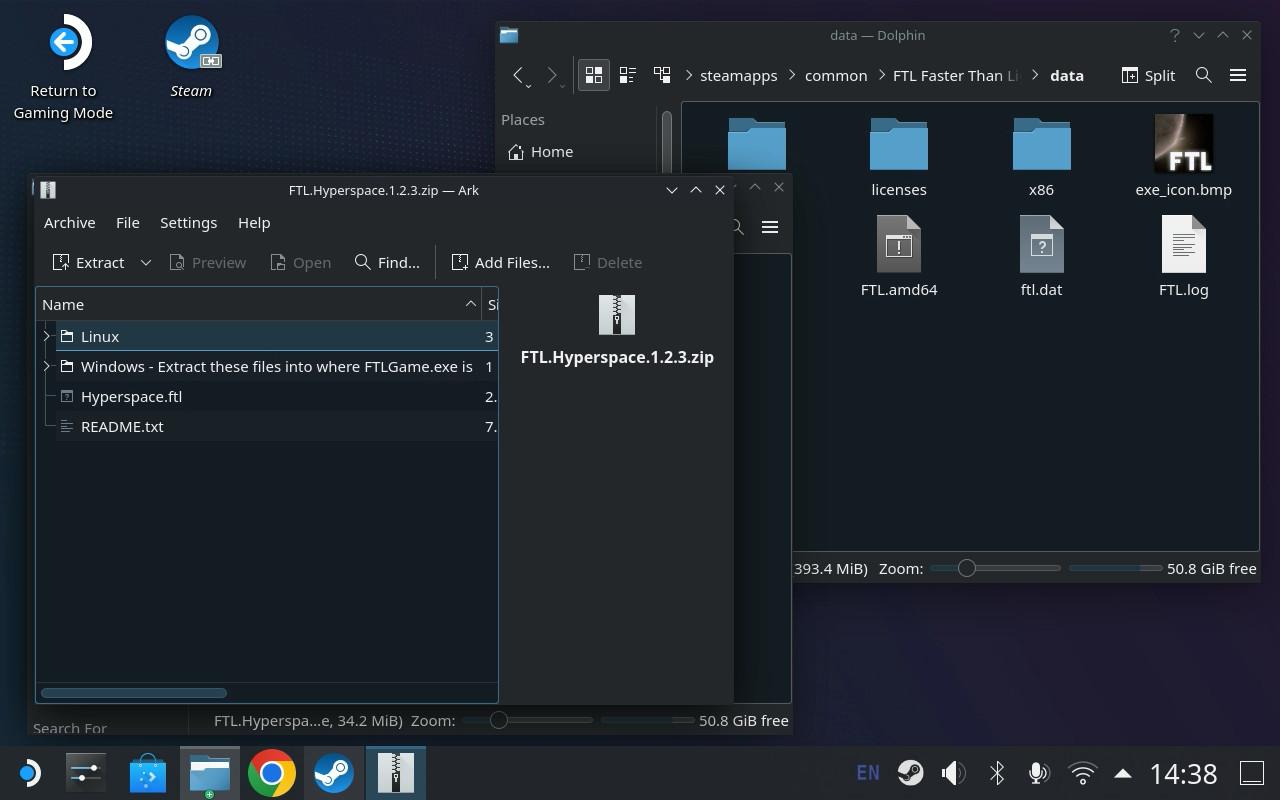Open Bluetooth settings in tray
1280x800 pixels.
pos(996,773)
